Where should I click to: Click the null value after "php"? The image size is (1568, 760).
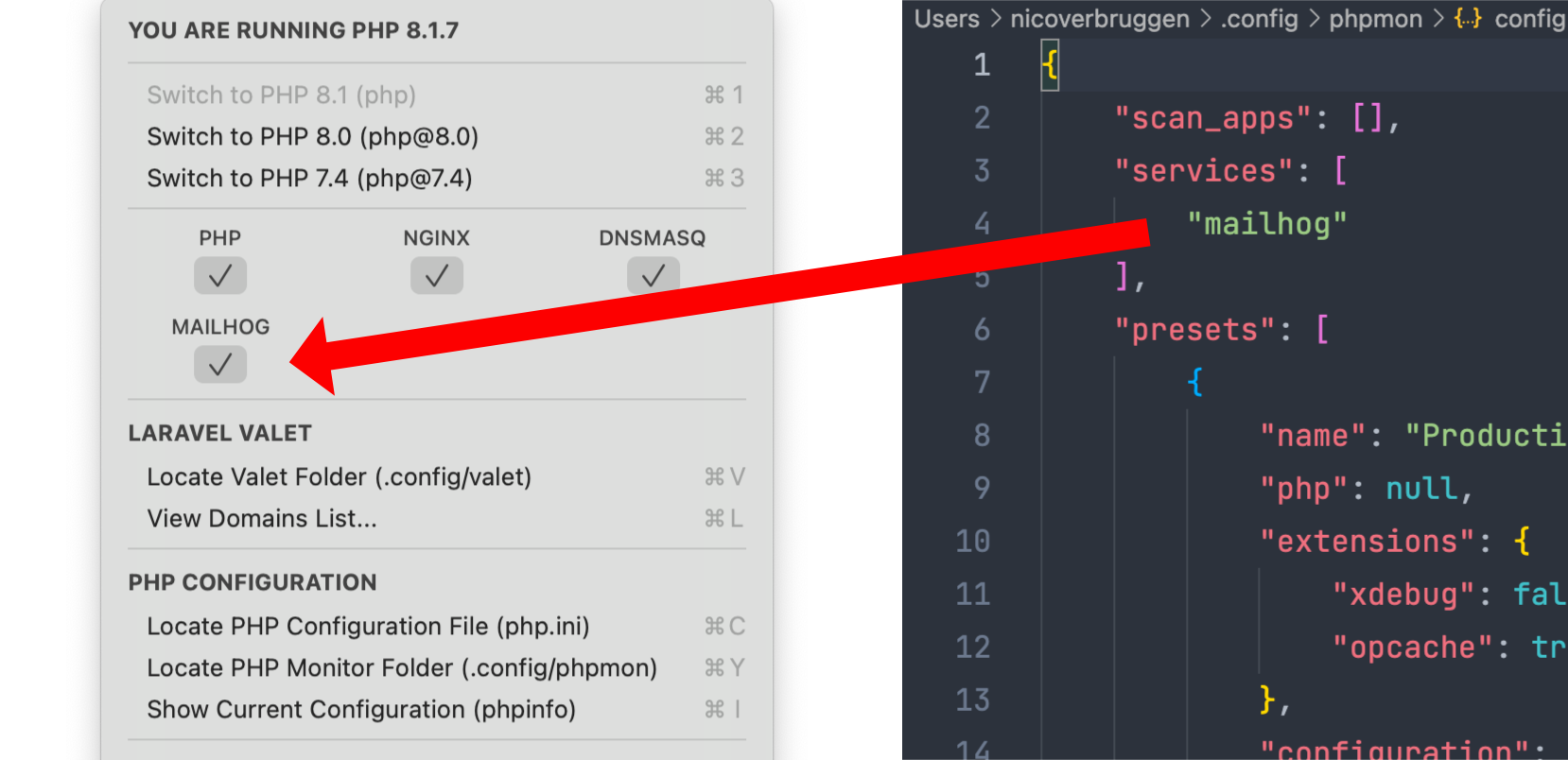click(1421, 490)
